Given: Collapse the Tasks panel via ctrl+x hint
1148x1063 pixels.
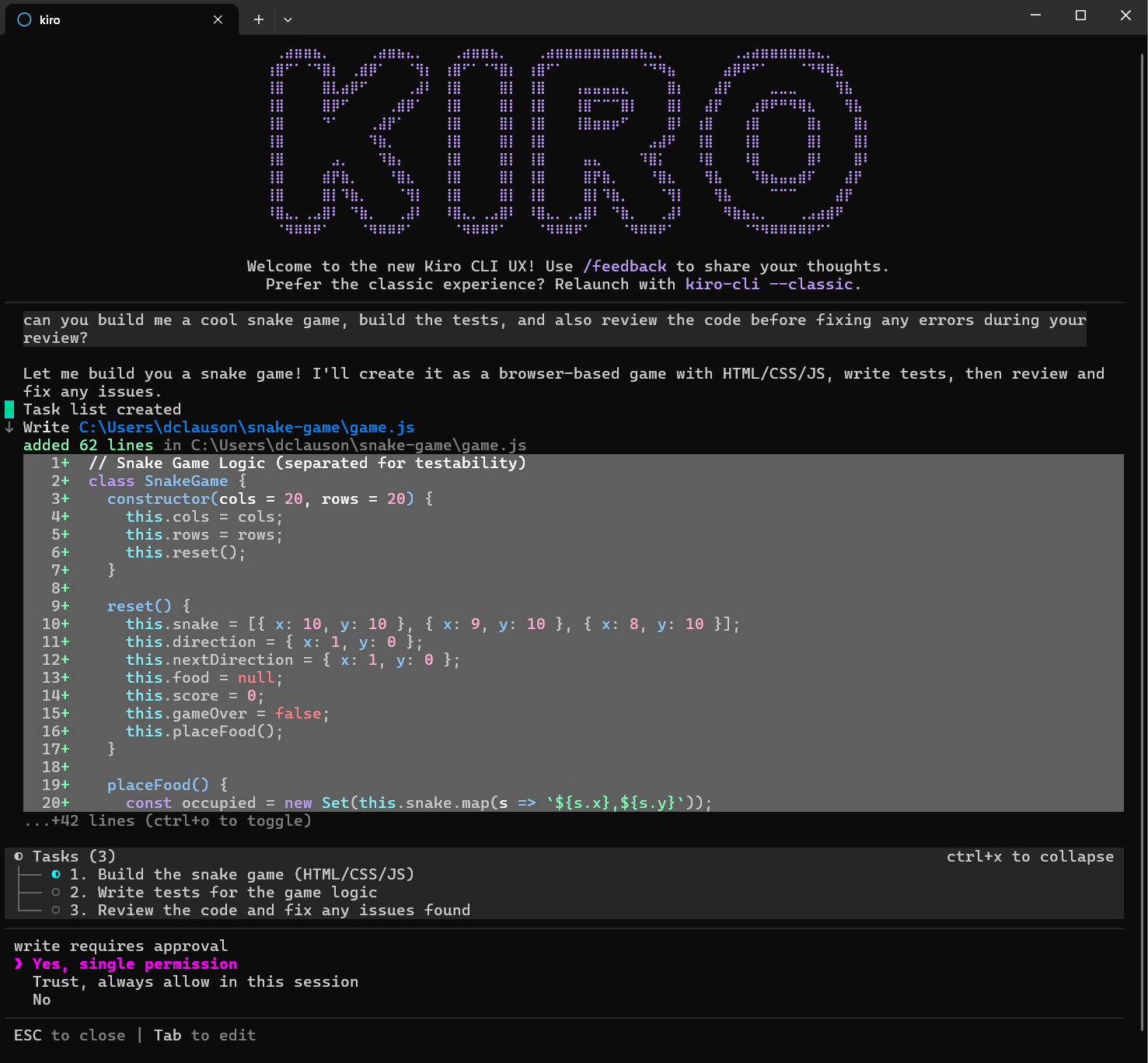Looking at the screenshot, I should [1029, 856].
